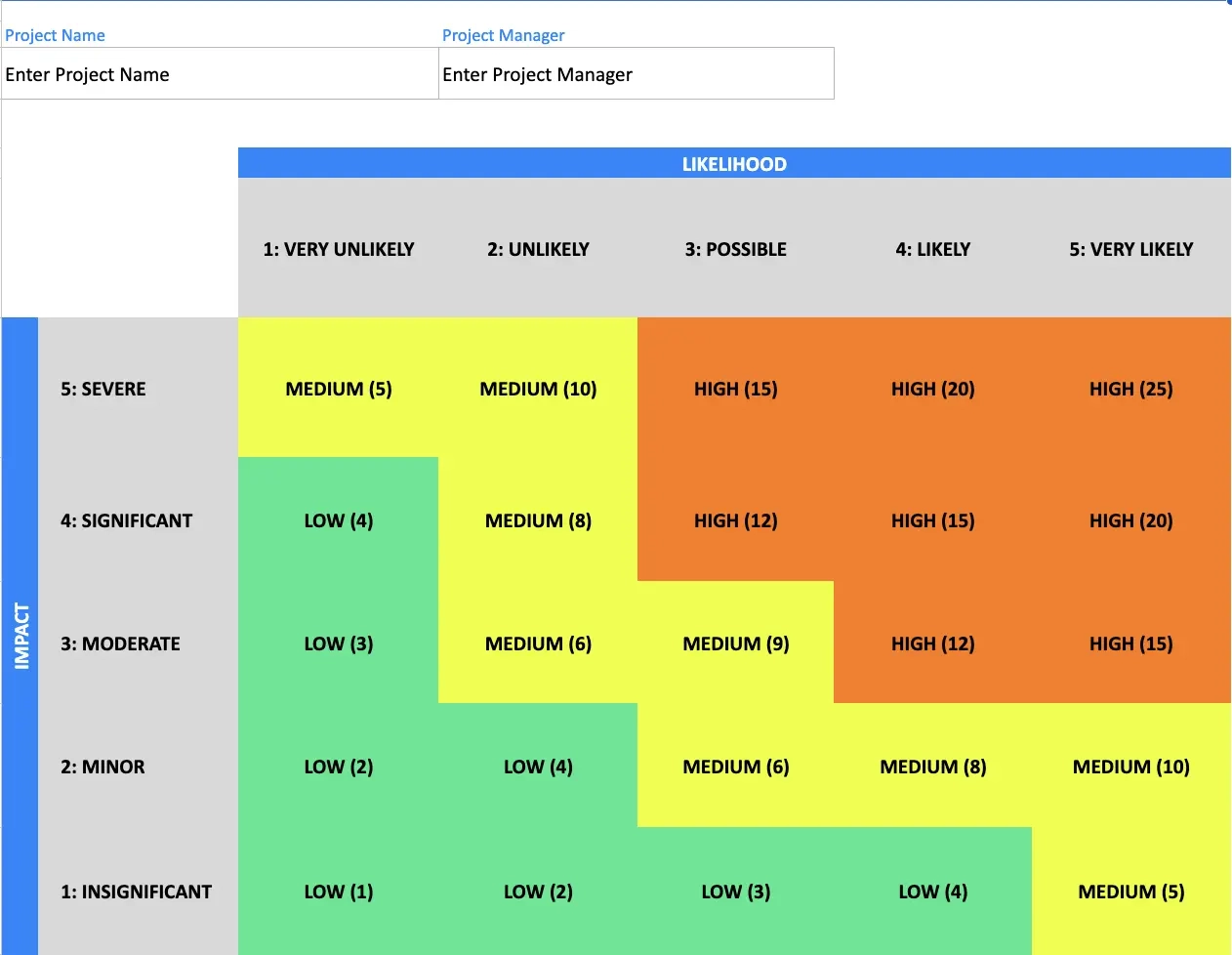Select the yellow MEDIUM (9) cell
This screenshot has width=1232, height=955.
coord(735,644)
